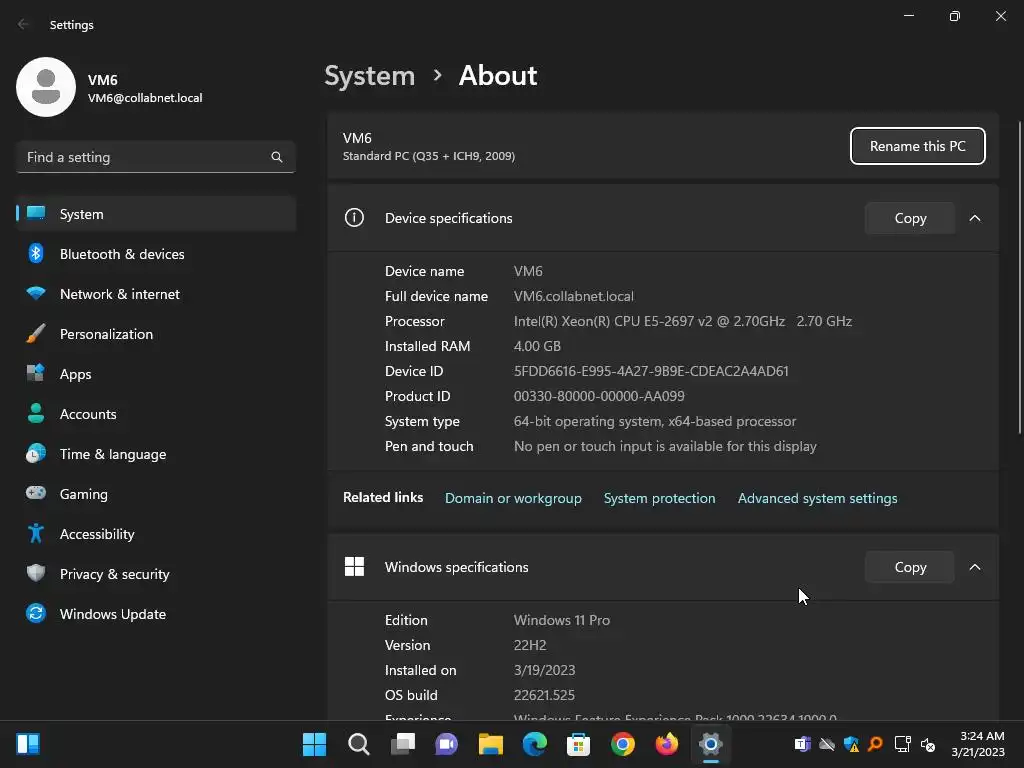The height and width of the screenshot is (768, 1024).
Task: Click the Windows logo beside Windows specifications
Action: tap(354, 566)
